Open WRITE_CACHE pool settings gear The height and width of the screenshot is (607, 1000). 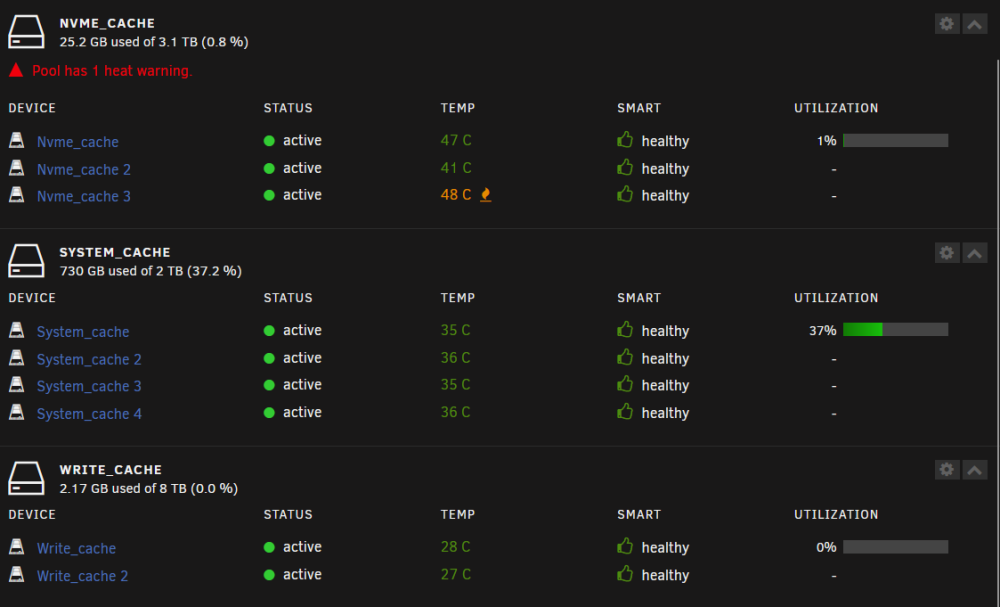coord(946,470)
